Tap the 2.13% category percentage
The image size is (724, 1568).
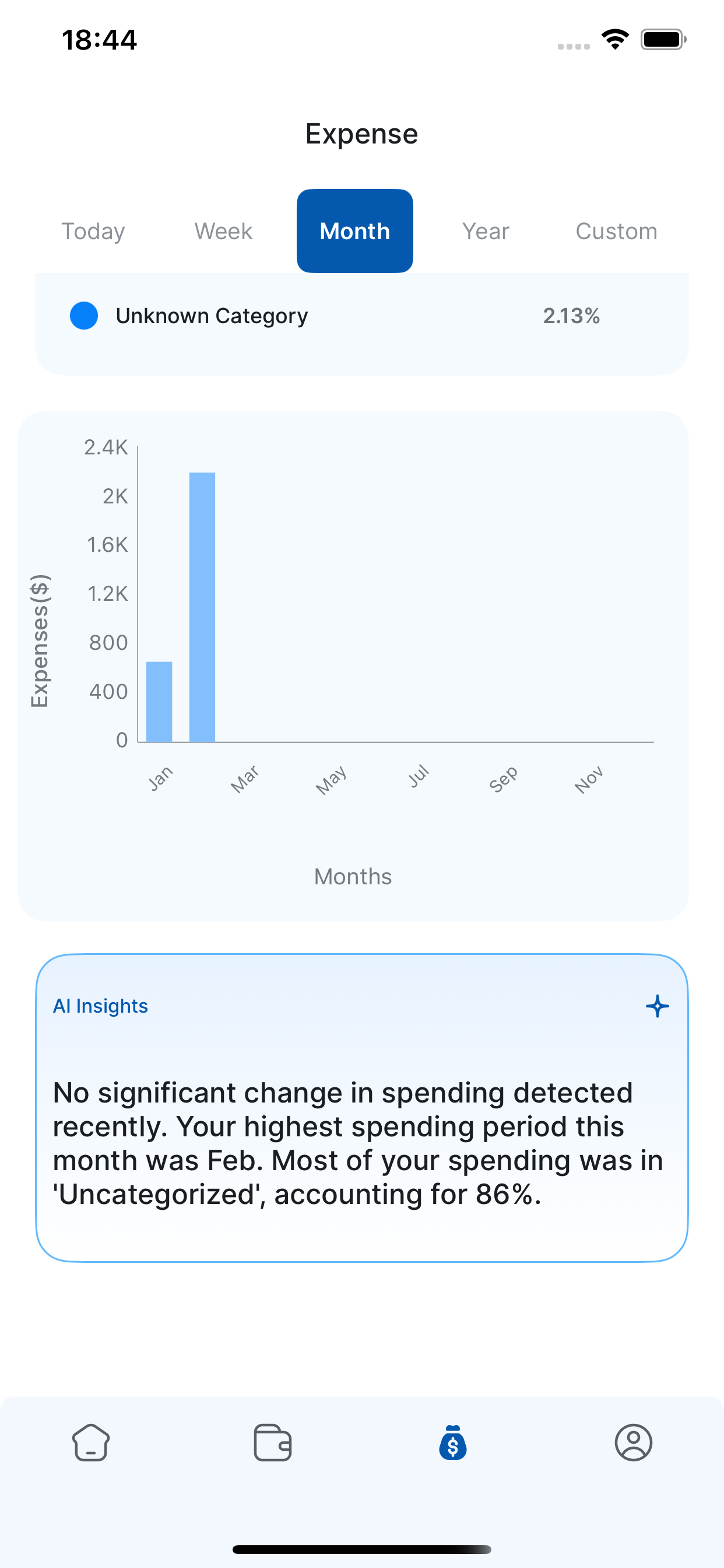pyautogui.click(x=571, y=316)
